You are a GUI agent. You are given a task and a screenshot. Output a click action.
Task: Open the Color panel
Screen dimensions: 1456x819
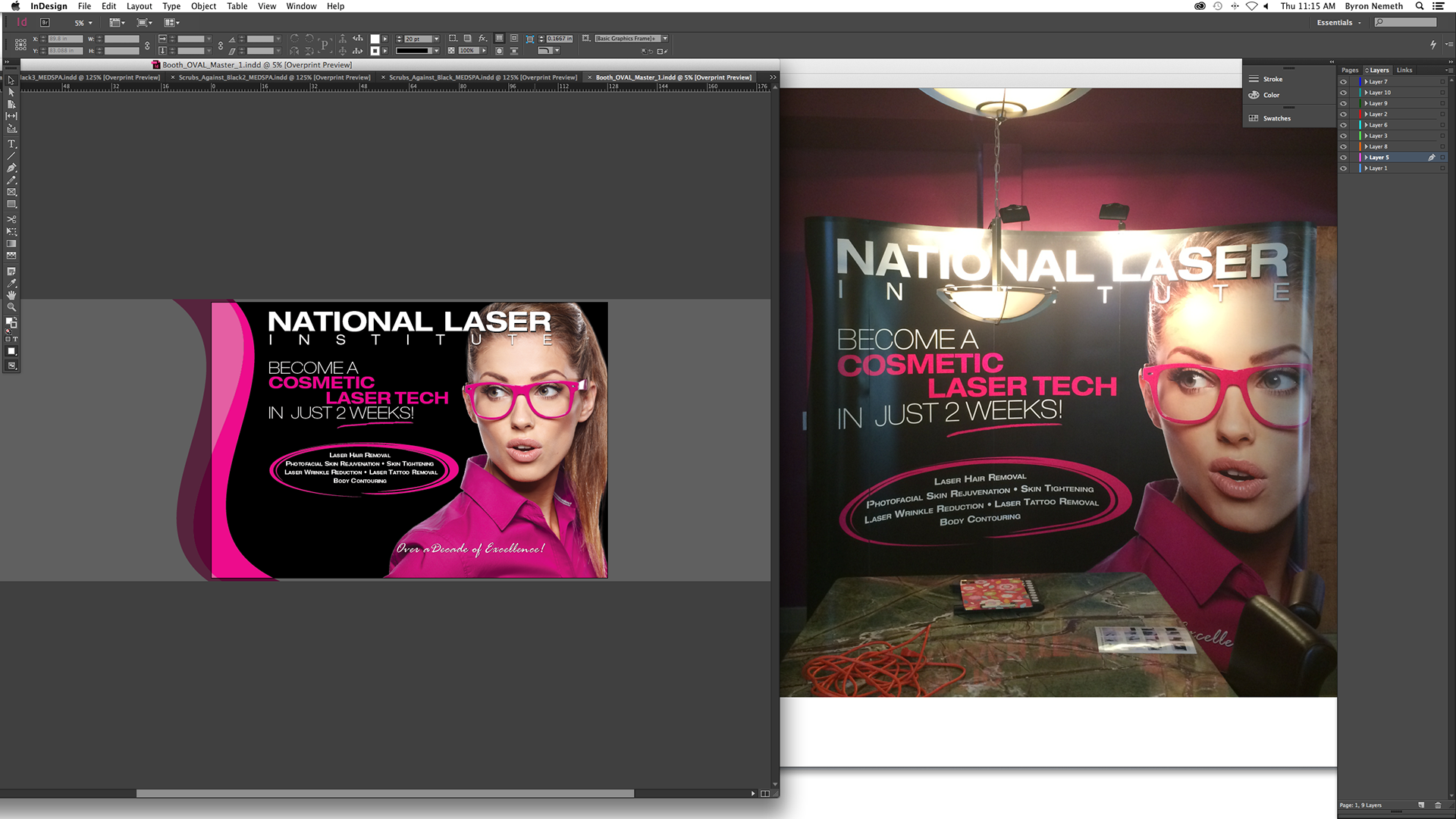pos(1271,95)
